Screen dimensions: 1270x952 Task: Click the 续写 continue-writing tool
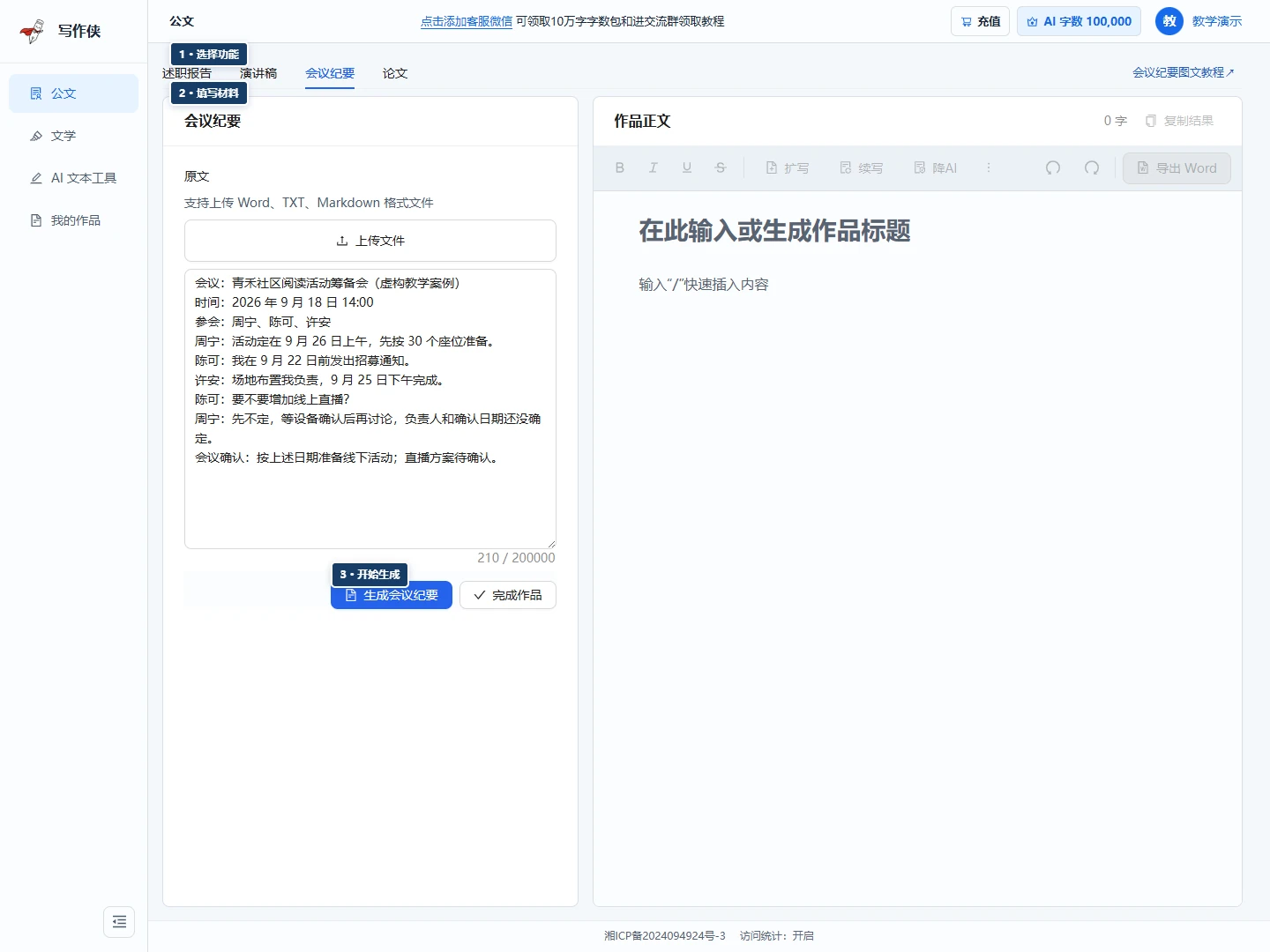coord(861,167)
